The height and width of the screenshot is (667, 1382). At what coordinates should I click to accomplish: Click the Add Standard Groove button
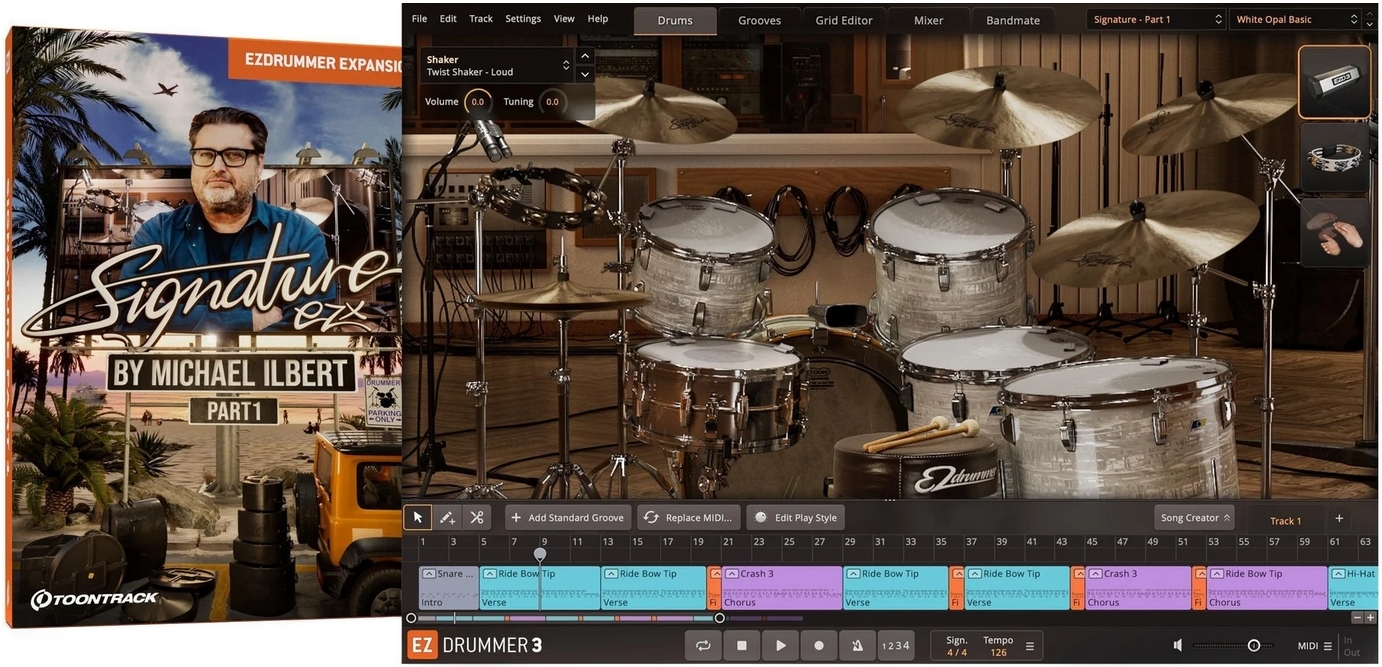567,517
